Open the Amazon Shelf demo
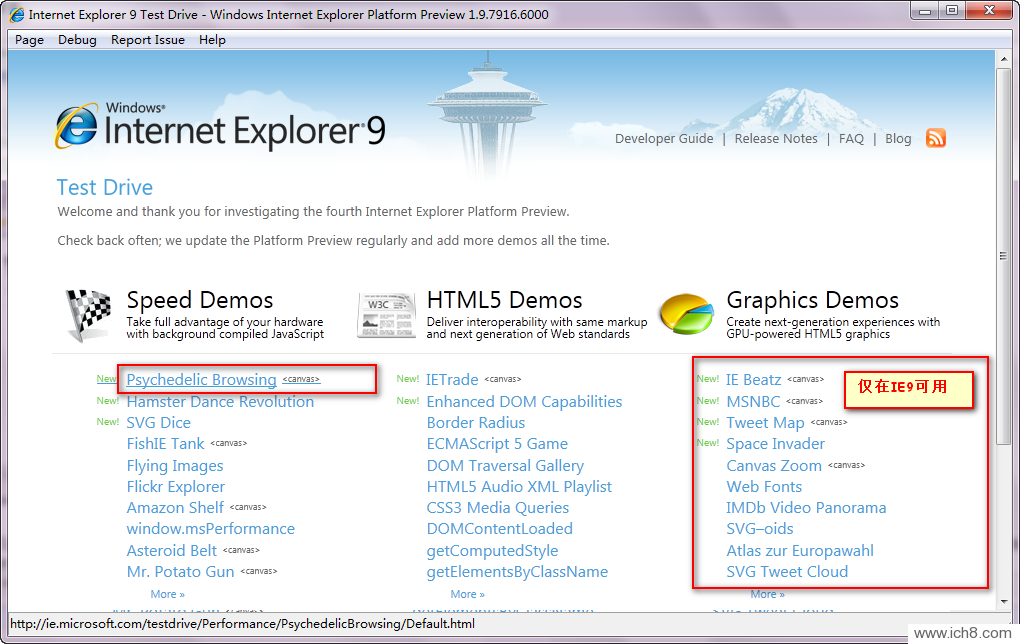1020x644 pixels. (x=175, y=507)
